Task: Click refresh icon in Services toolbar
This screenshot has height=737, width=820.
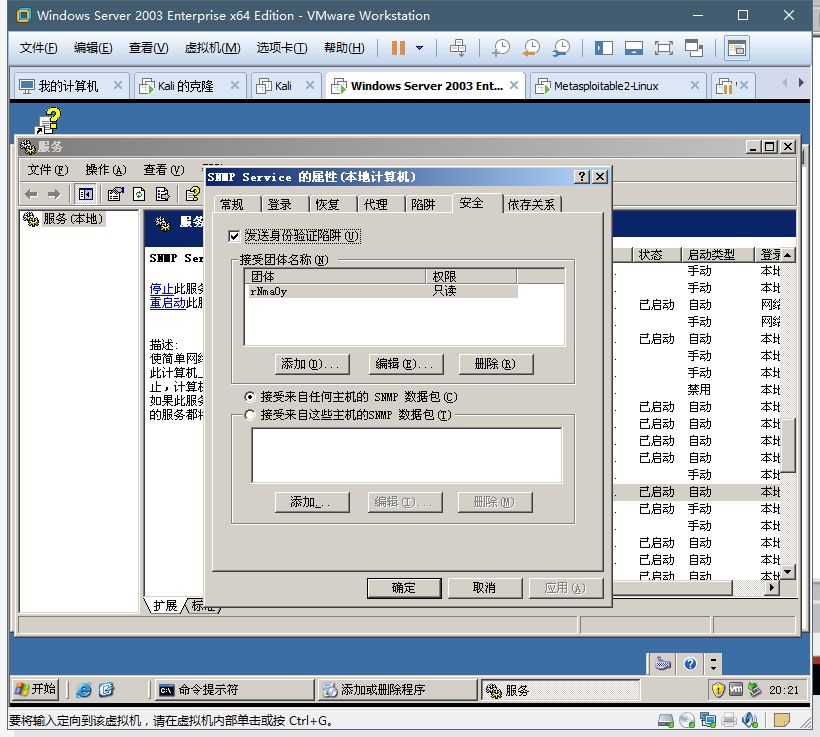Action: click(139, 195)
